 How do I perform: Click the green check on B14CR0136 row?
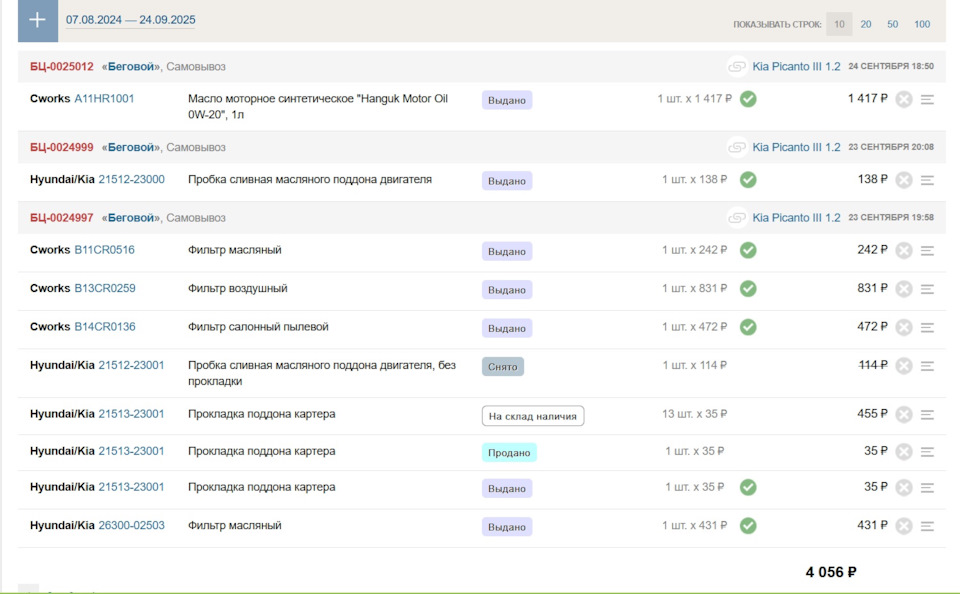point(748,326)
